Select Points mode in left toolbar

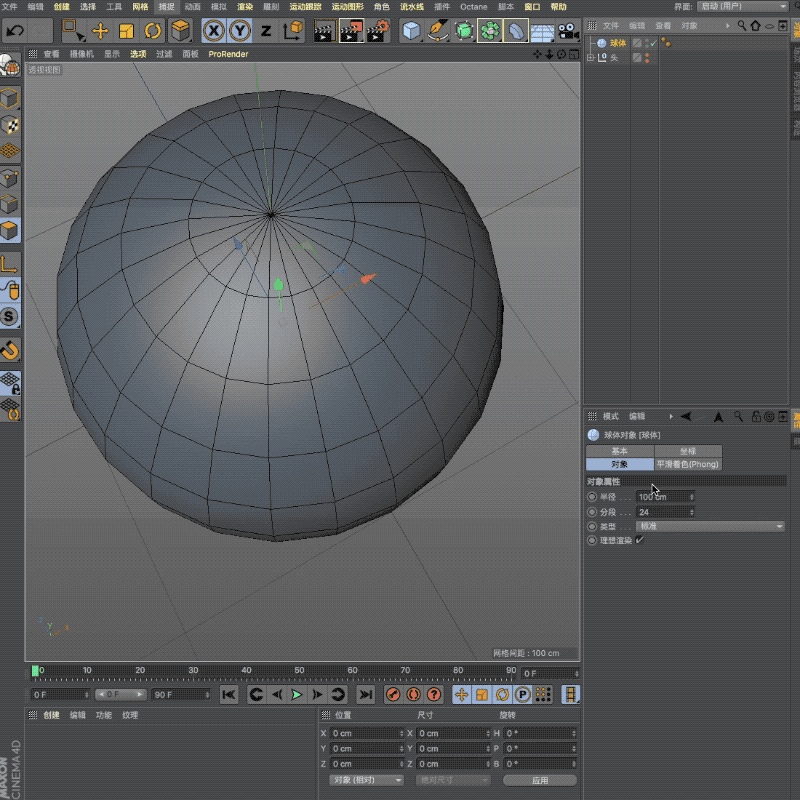[x=10, y=178]
